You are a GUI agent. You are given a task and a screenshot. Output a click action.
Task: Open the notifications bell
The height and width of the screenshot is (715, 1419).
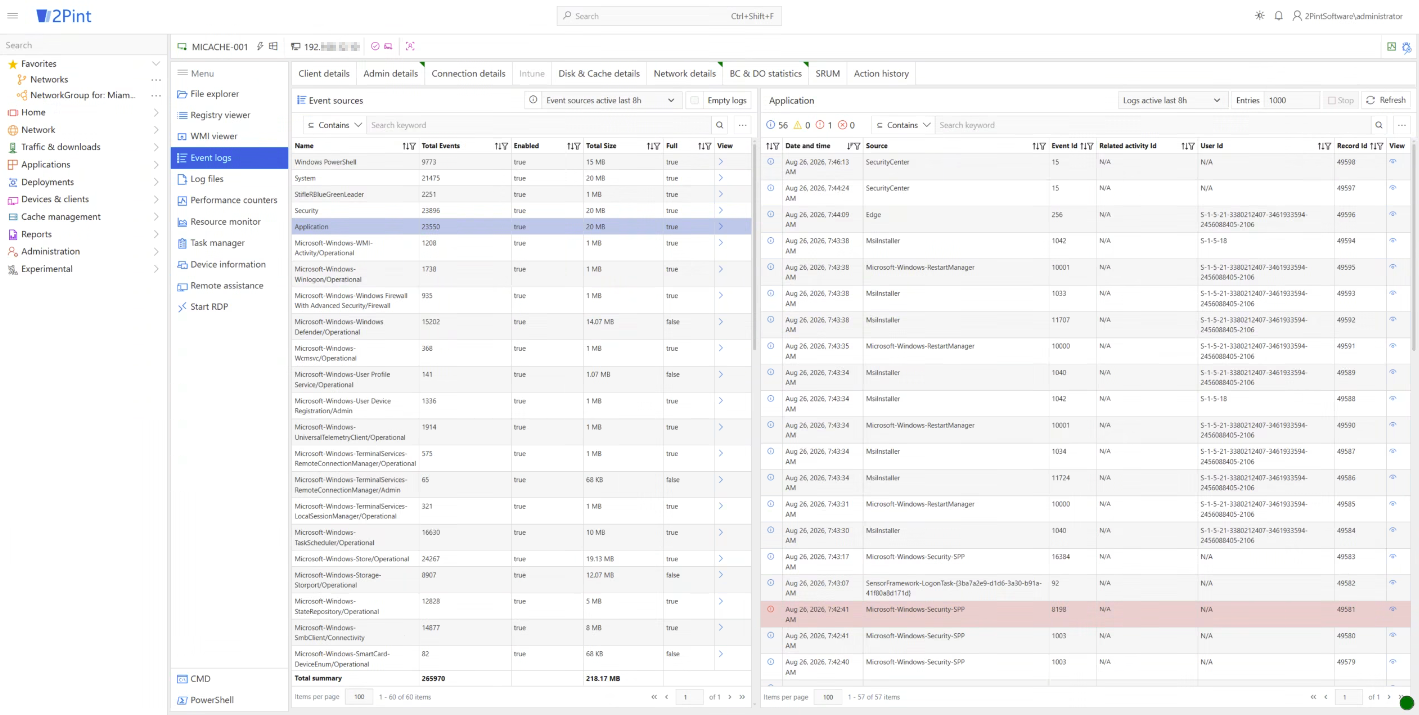[1278, 16]
